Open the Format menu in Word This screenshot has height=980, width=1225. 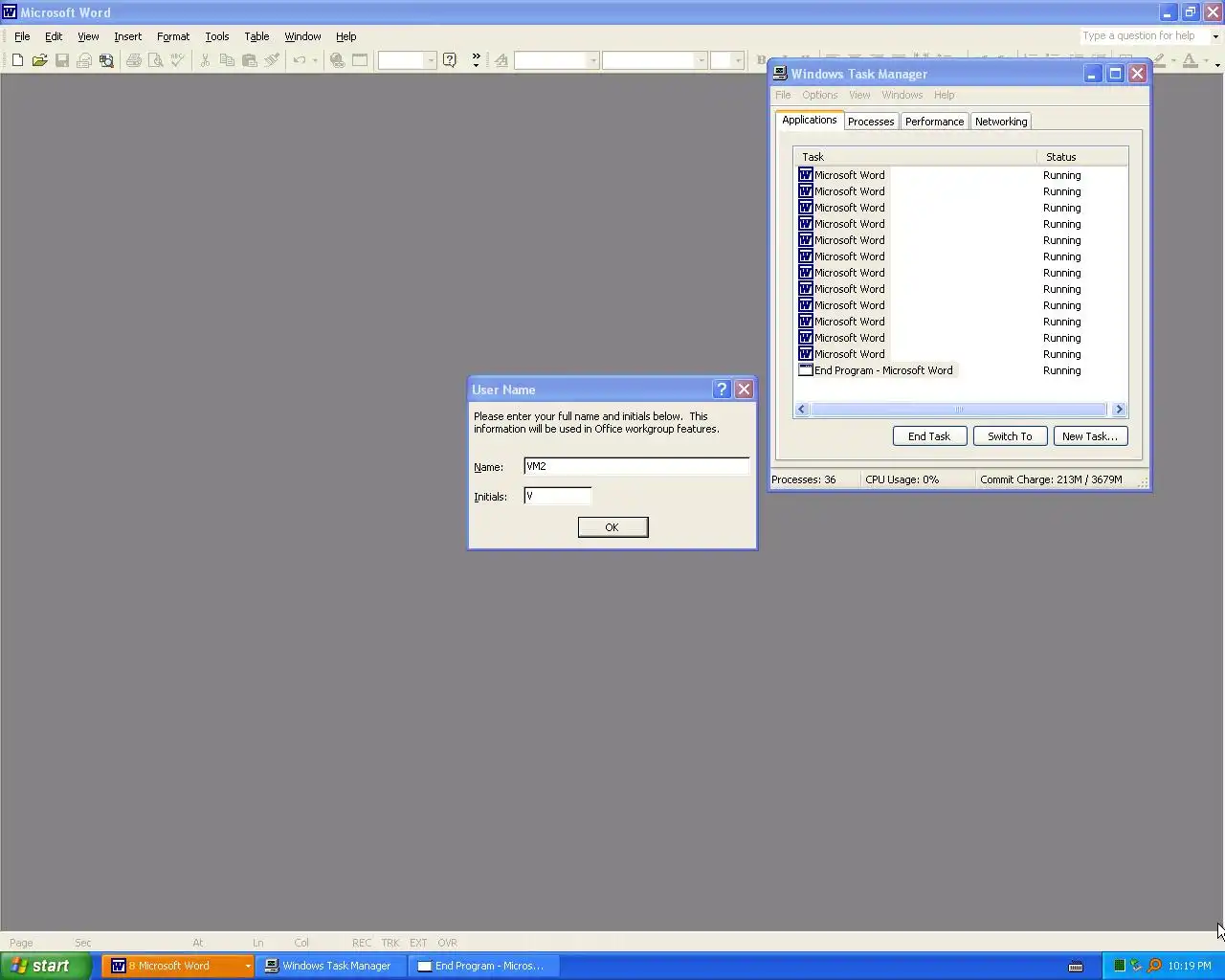tap(173, 36)
